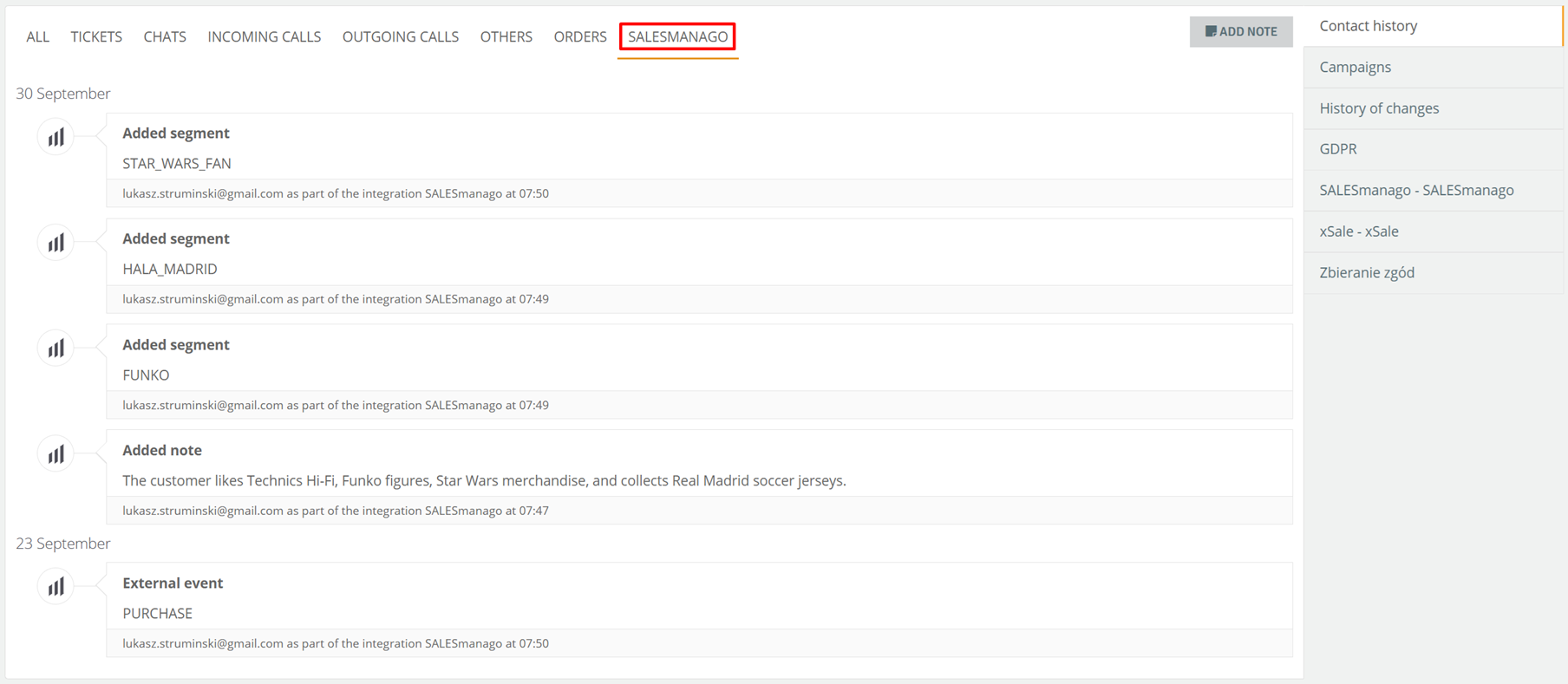Show the INCOMING CALLS tab
The width and height of the screenshot is (1568, 684).
point(264,36)
